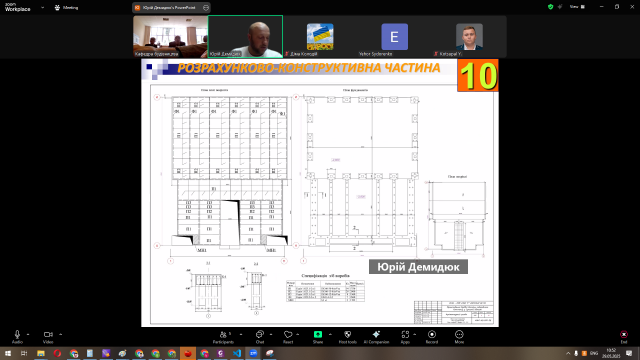The width and height of the screenshot is (640, 360).
Task: Click the shared slide number 10 badge
Action: tap(478, 76)
